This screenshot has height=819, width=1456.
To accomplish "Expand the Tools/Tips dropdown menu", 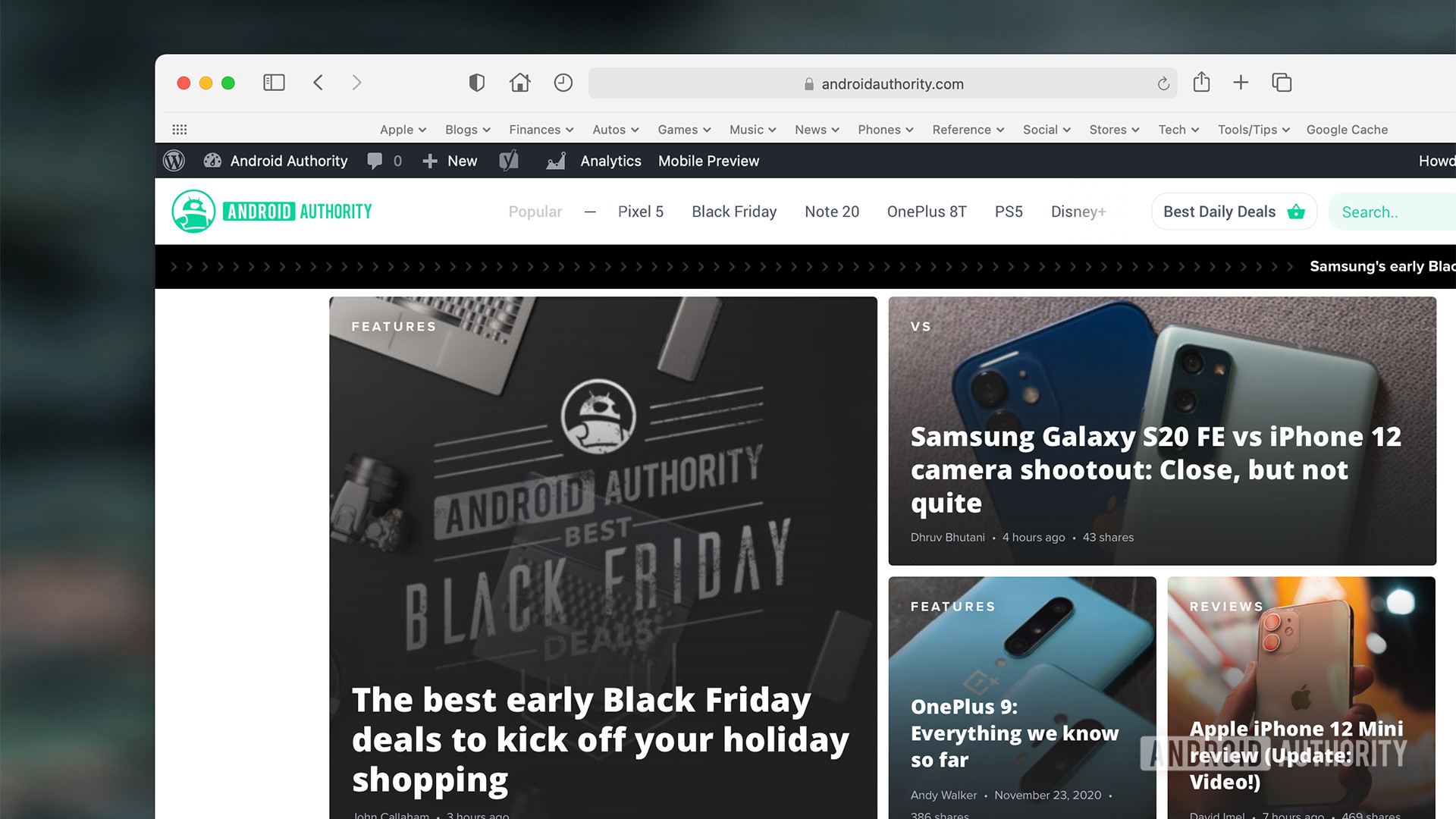I will [x=1253, y=129].
